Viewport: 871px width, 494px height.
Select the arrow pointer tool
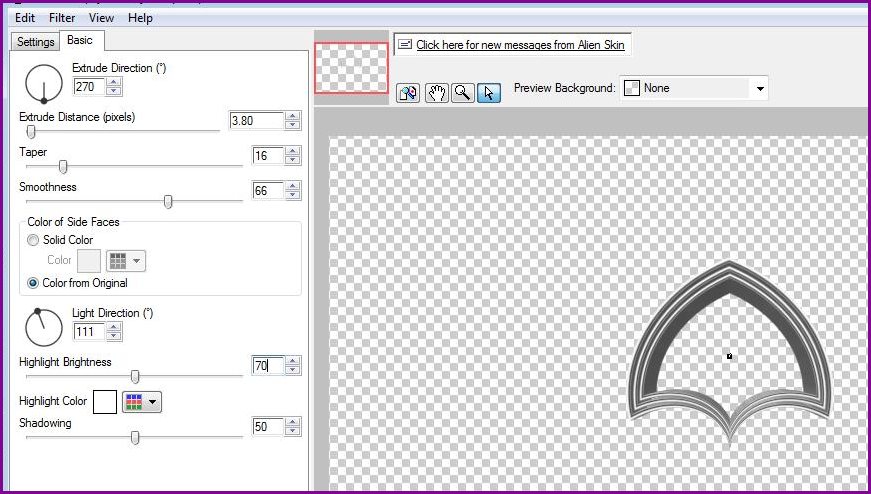pyautogui.click(x=488, y=93)
